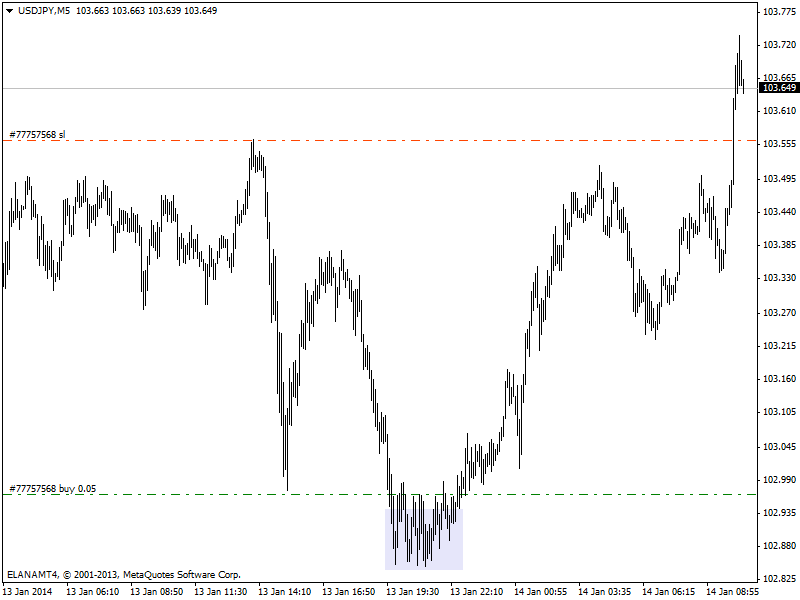Click the 102.825 price axis label
The height and width of the screenshot is (600, 800).
(x=779, y=579)
